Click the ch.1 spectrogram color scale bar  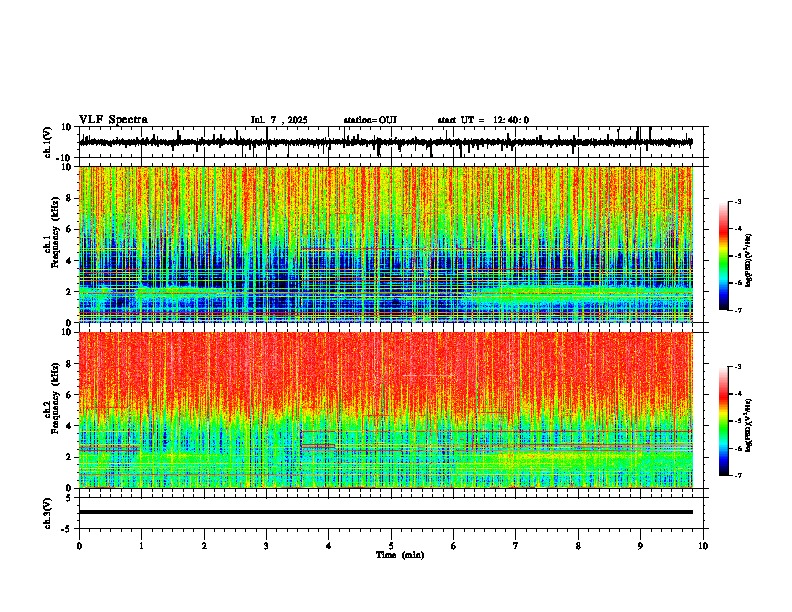(724, 256)
